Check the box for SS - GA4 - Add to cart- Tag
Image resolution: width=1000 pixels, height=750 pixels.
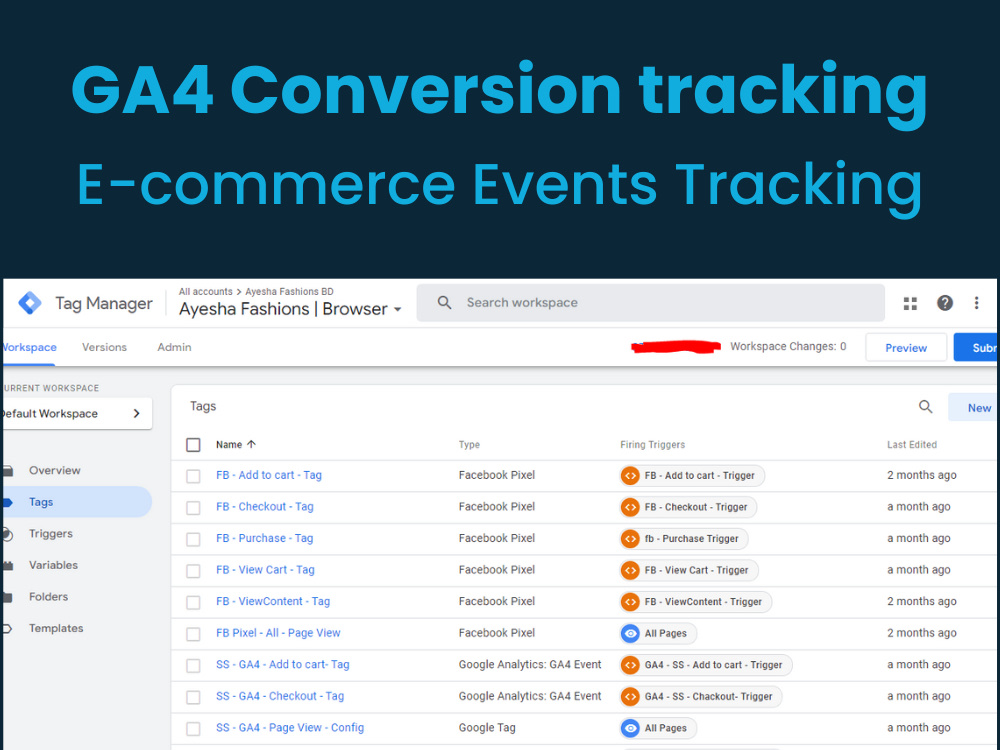(193, 665)
